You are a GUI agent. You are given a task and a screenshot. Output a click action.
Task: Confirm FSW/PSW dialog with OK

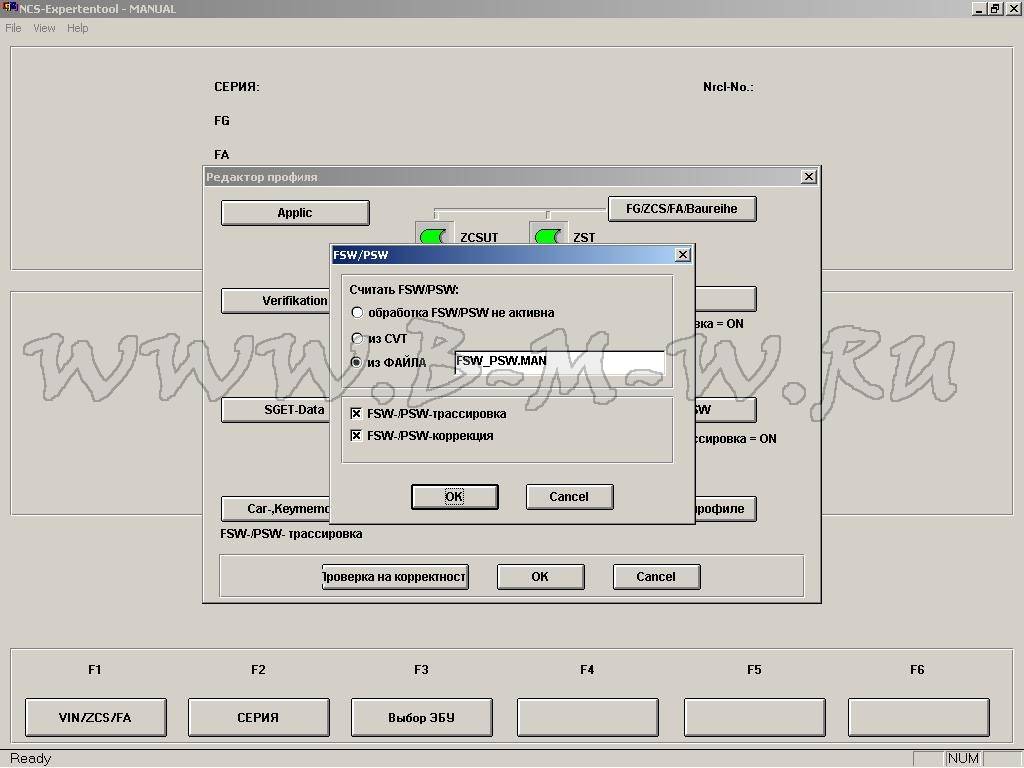click(x=455, y=496)
